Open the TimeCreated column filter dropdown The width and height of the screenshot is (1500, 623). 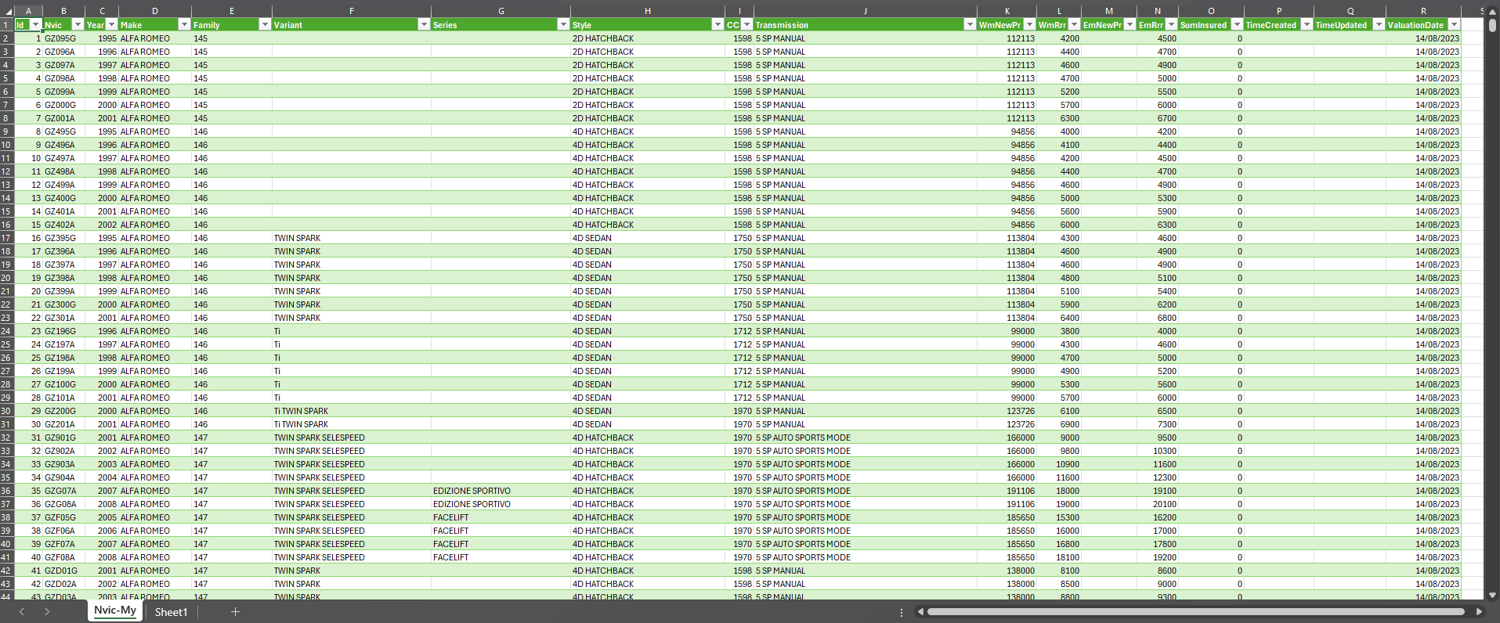(1307, 24)
